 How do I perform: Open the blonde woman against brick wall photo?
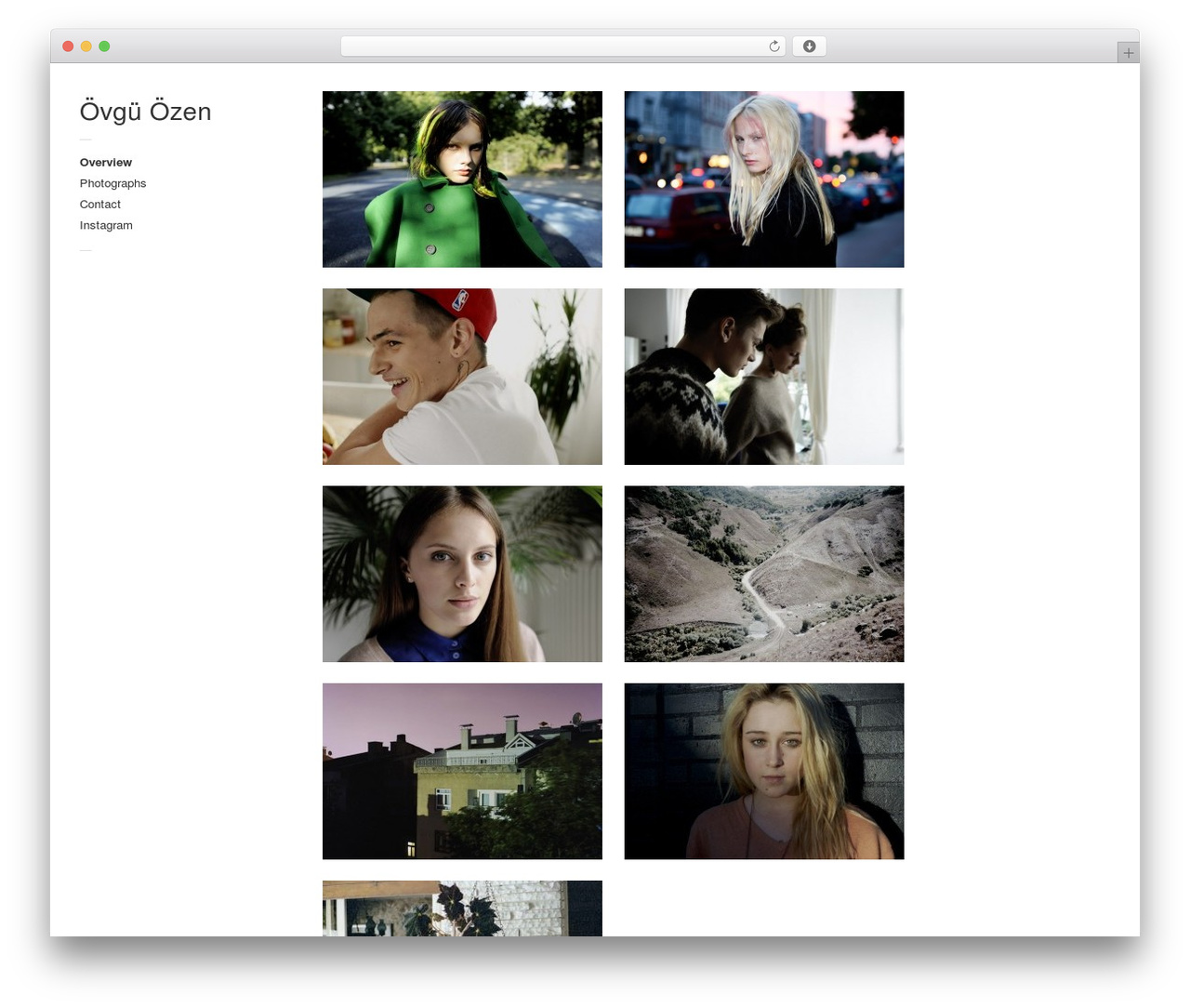point(764,772)
